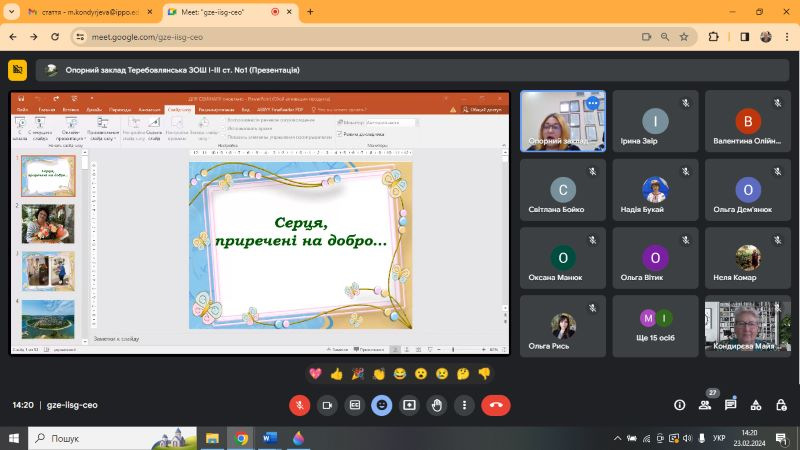
Task: Send the thumbs up reaction
Action: click(337, 374)
